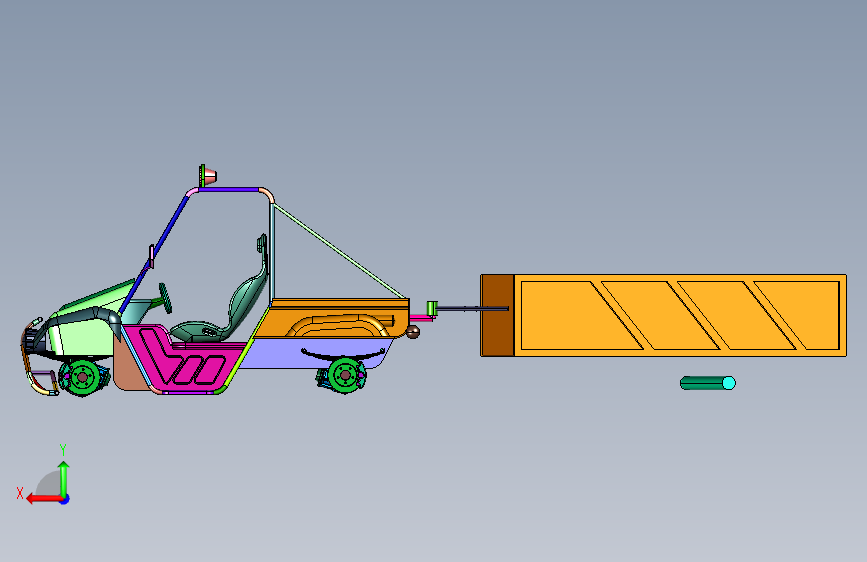Click the red "X" axis label
This screenshot has width=867, height=562.
(x=20, y=493)
